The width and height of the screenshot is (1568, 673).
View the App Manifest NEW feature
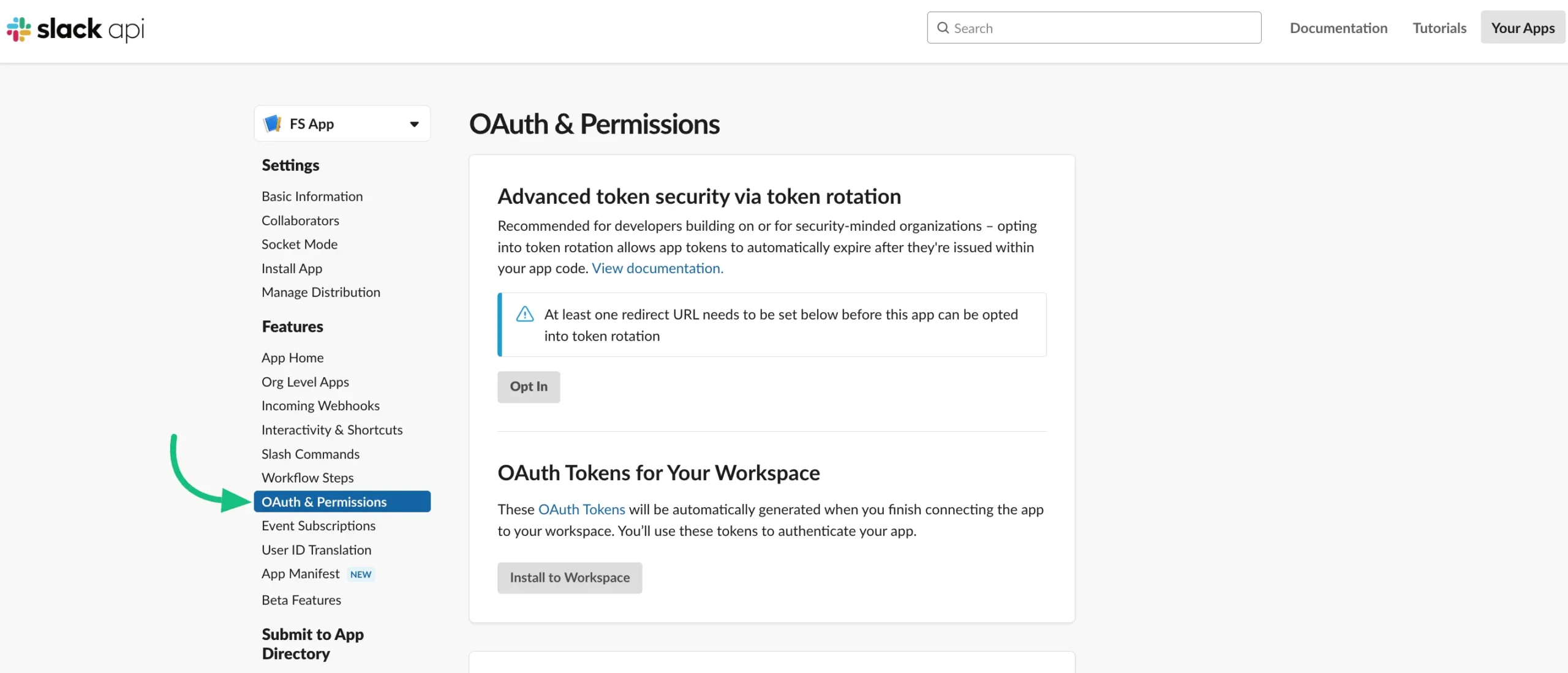(300, 574)
